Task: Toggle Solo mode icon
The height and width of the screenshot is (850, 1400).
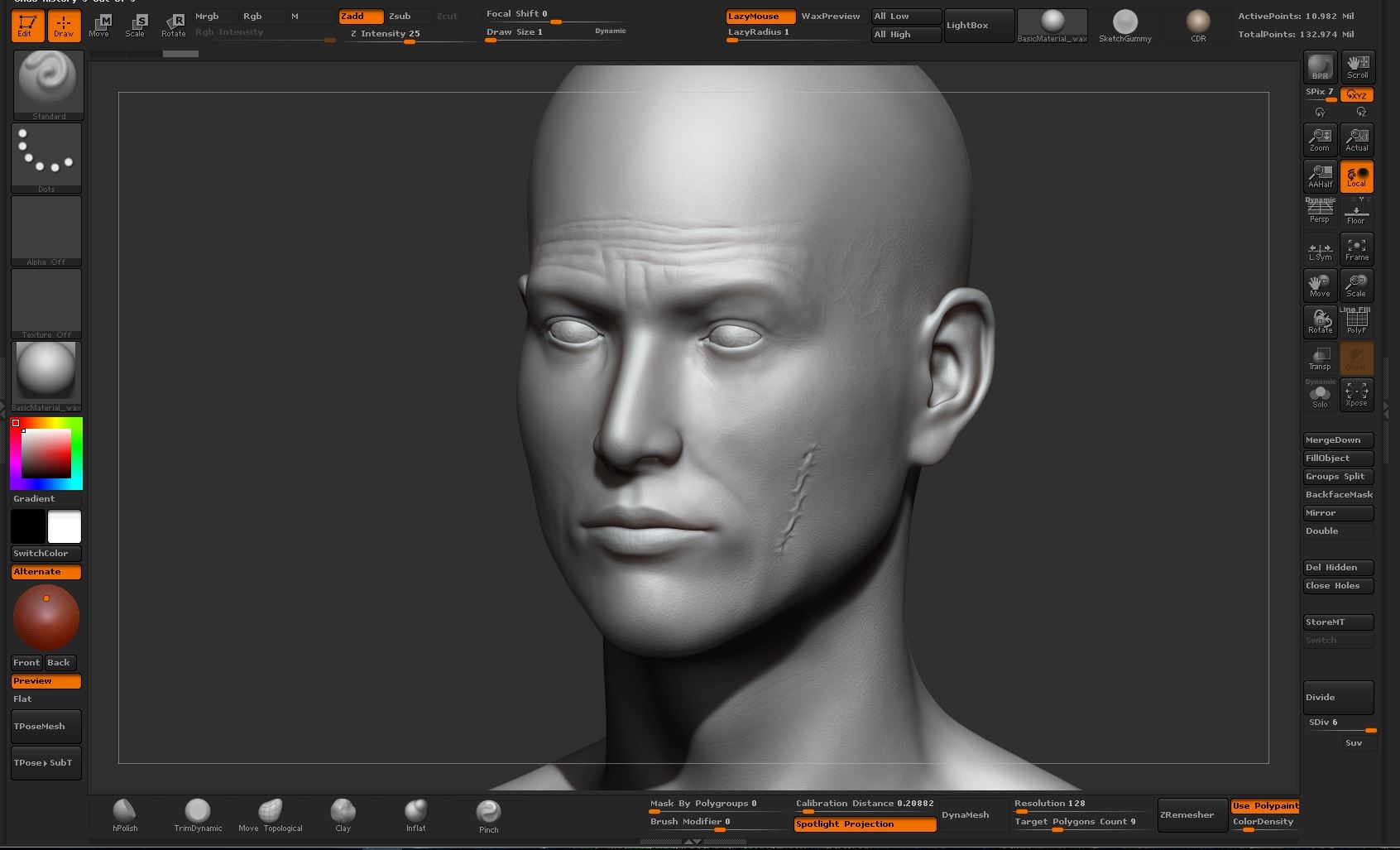Action: 1320,395
